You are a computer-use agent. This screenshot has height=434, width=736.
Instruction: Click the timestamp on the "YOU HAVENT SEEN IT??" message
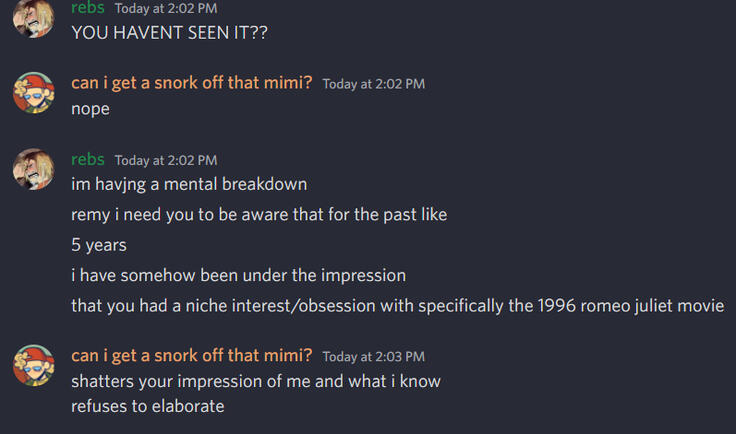coord(166,9)
